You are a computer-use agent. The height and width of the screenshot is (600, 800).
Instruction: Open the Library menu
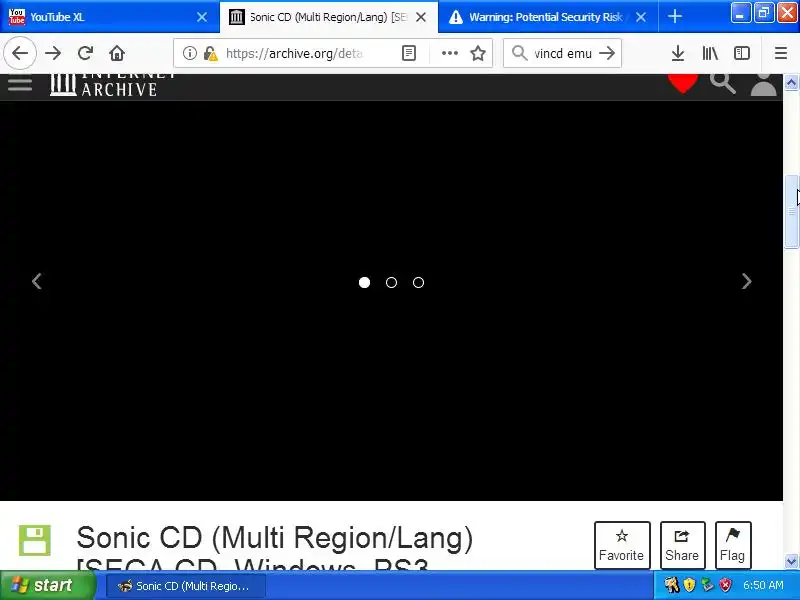[710, 53]
